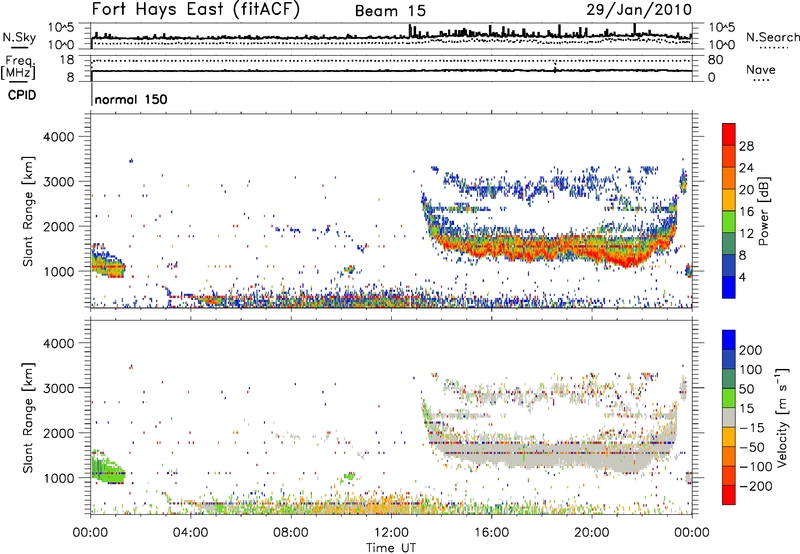Click the date '29/Jan/2010'
The image size is (800, 554).
(639, 9)
